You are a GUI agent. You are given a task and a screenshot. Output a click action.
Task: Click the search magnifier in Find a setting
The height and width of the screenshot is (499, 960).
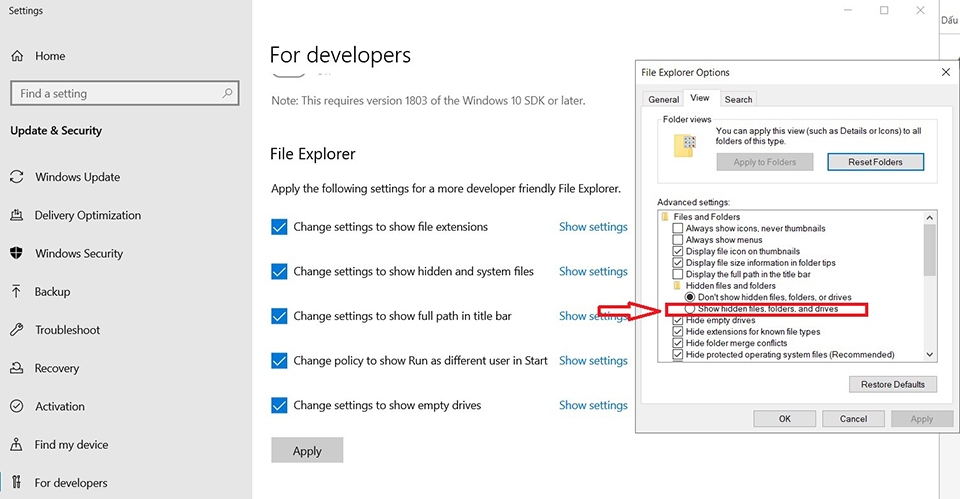(227, 93)
